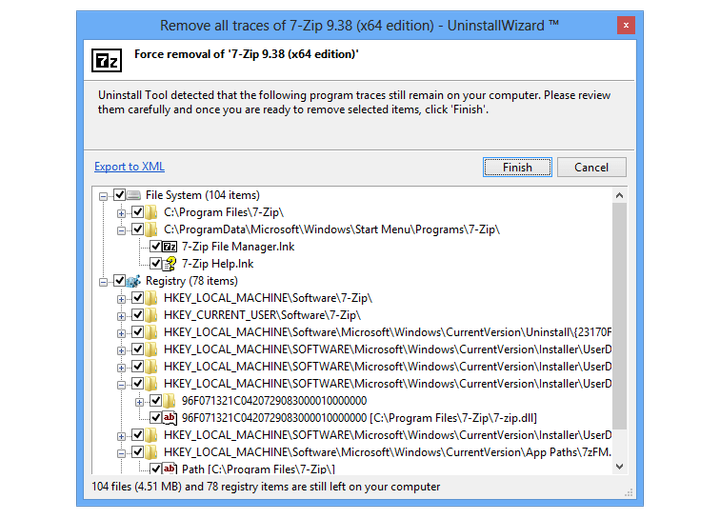
Task: Click the 7z program icon in header
Action: pyautogui.click(x=107, y=60)
